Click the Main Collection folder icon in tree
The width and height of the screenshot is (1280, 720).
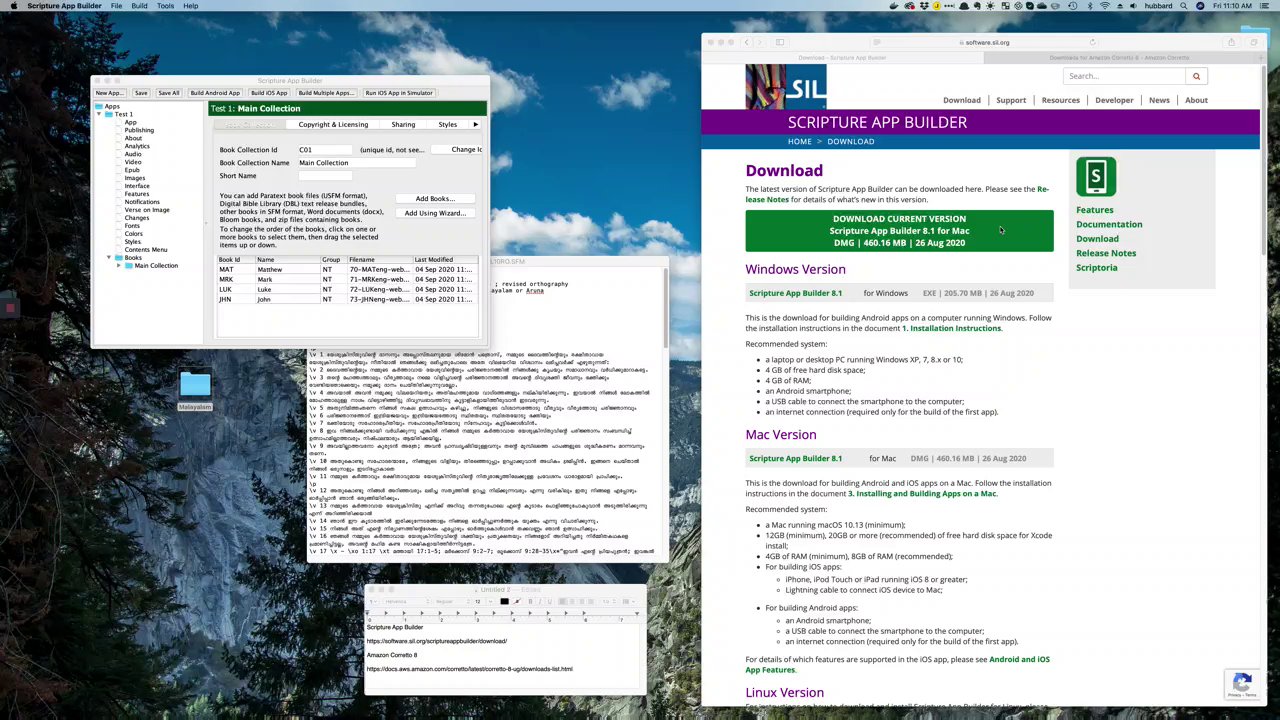pos(128,266)
